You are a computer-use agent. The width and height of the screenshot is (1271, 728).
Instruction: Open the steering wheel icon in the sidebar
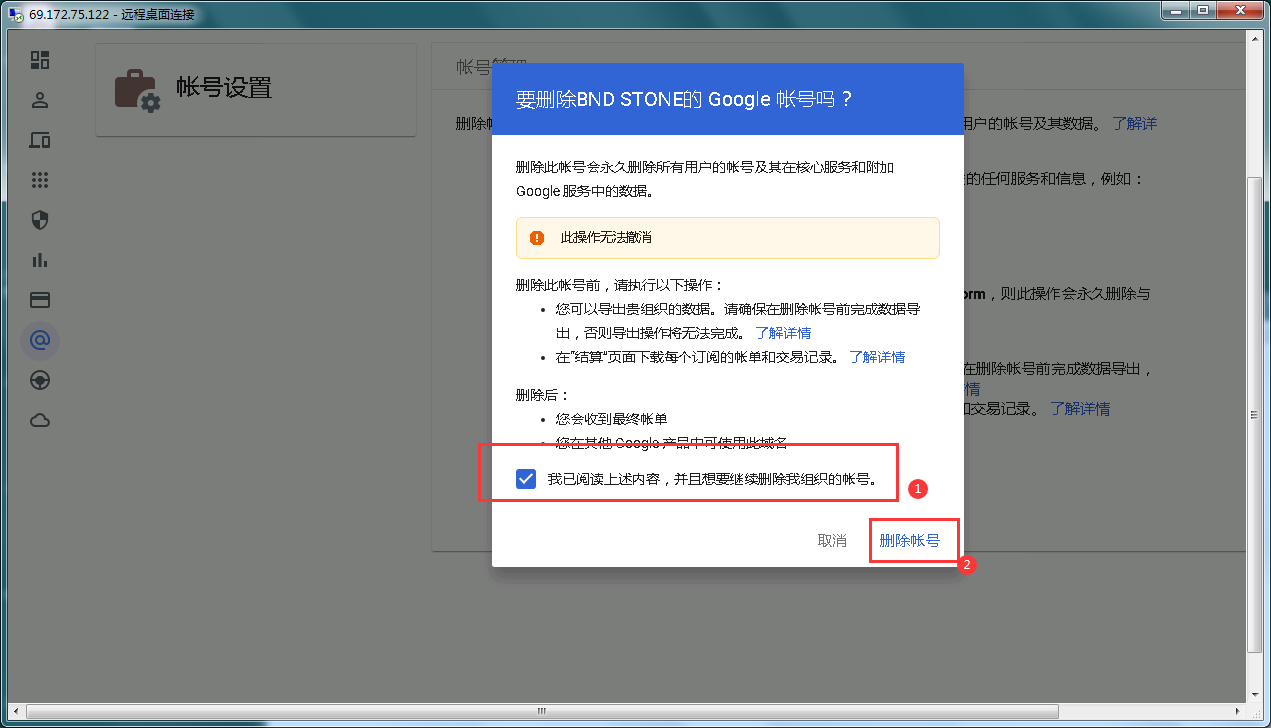40,380
